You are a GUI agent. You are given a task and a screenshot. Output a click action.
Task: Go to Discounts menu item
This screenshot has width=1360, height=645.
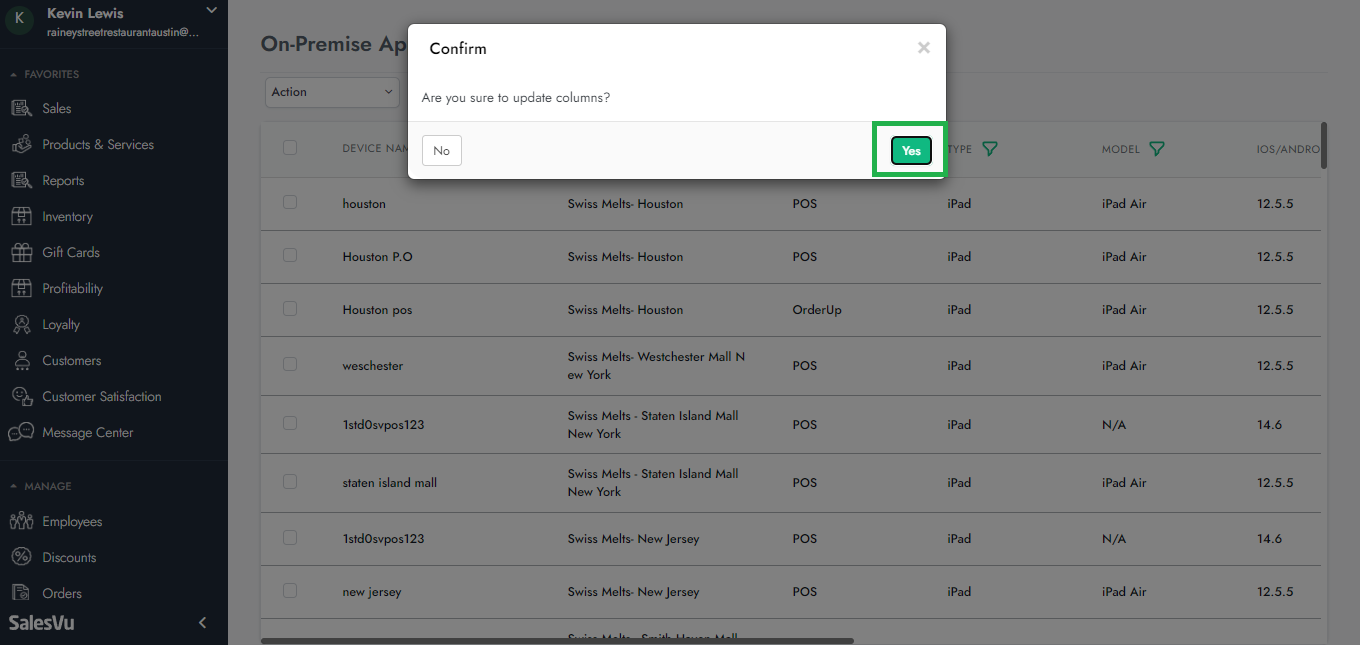(69, 557)
